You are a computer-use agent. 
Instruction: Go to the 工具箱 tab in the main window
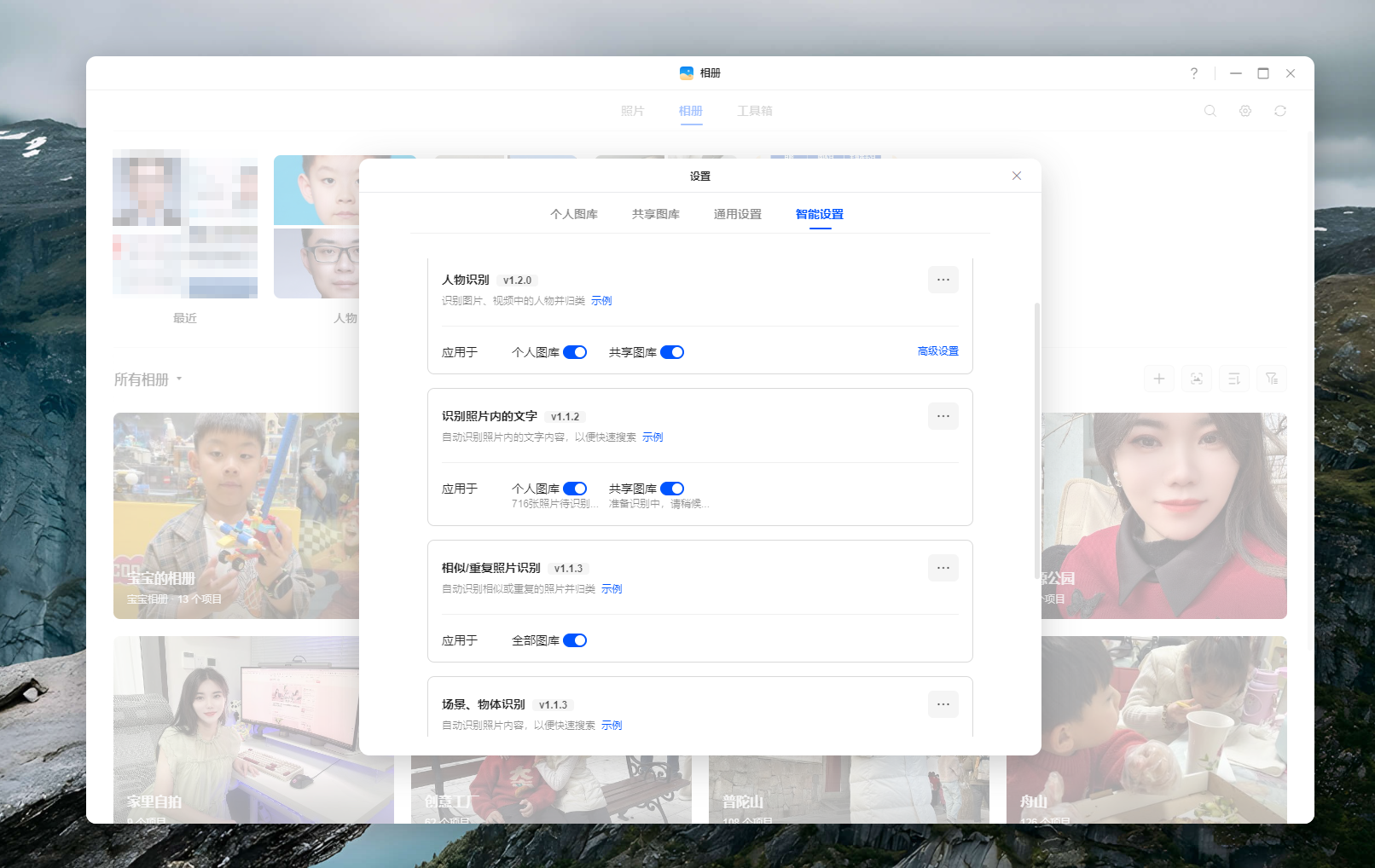(755, 111)
